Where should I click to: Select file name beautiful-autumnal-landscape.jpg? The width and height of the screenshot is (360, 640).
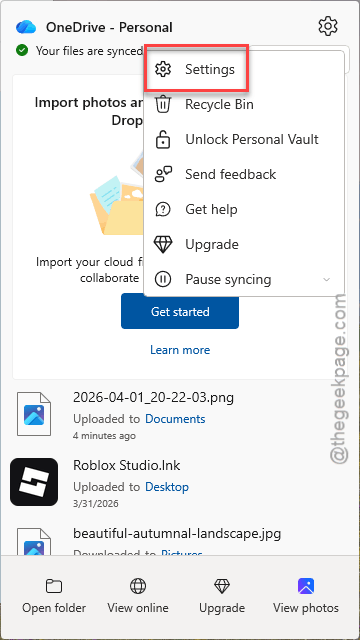(177, 533)
